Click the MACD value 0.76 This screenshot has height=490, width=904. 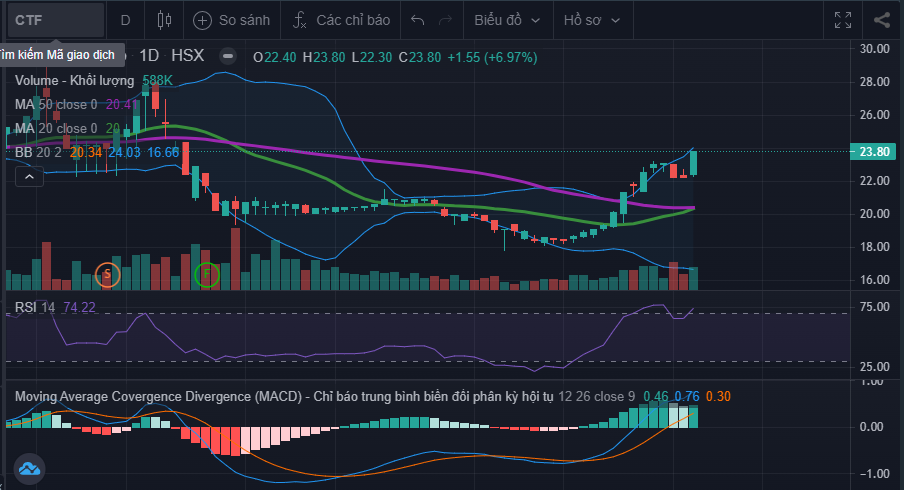point(687,397)
